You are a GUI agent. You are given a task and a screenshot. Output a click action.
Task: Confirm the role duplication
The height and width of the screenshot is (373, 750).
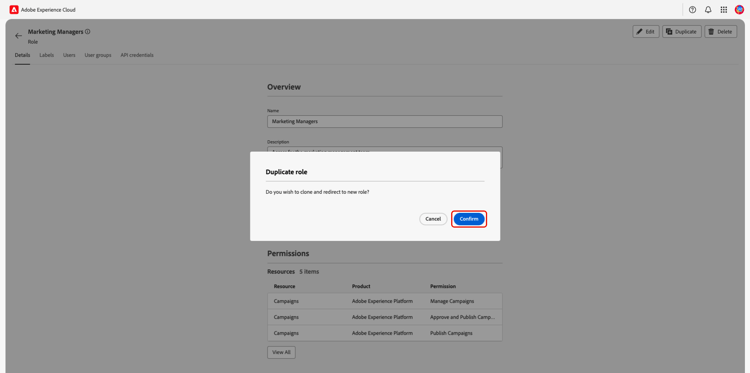(x=469, y=219)
